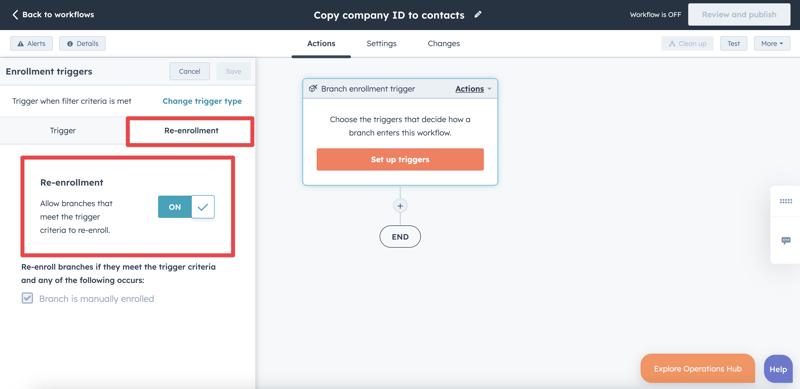The image size is (800, 389).
Task: Open the Help button
Action: [778, 369]
